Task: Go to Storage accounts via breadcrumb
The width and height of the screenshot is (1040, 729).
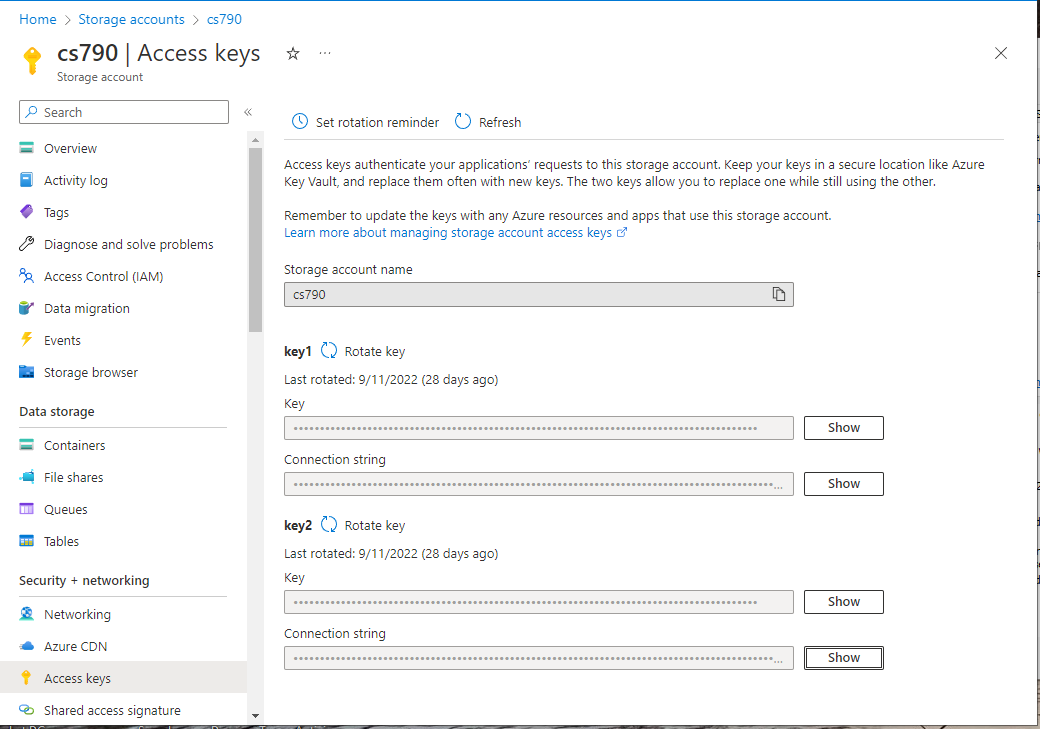Action: (x=131, y=18)
